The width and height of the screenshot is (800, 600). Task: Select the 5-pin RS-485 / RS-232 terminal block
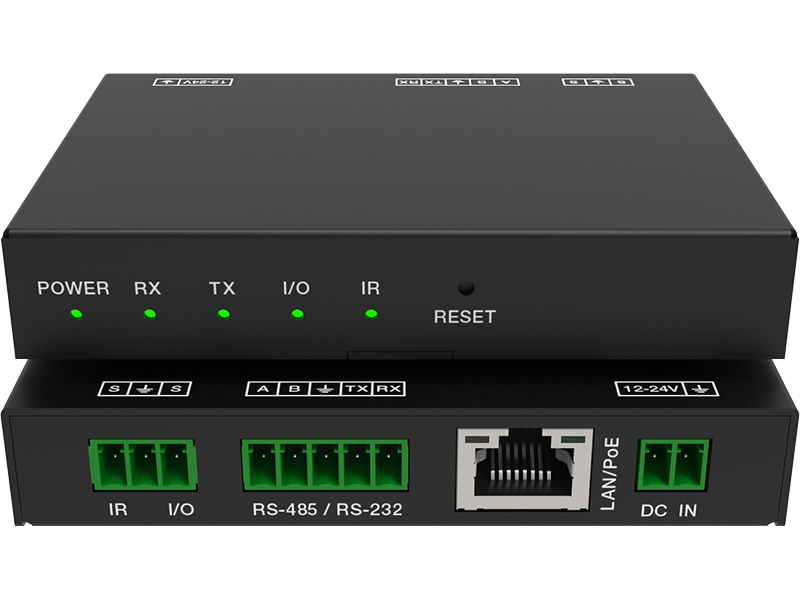click(326, 463)
